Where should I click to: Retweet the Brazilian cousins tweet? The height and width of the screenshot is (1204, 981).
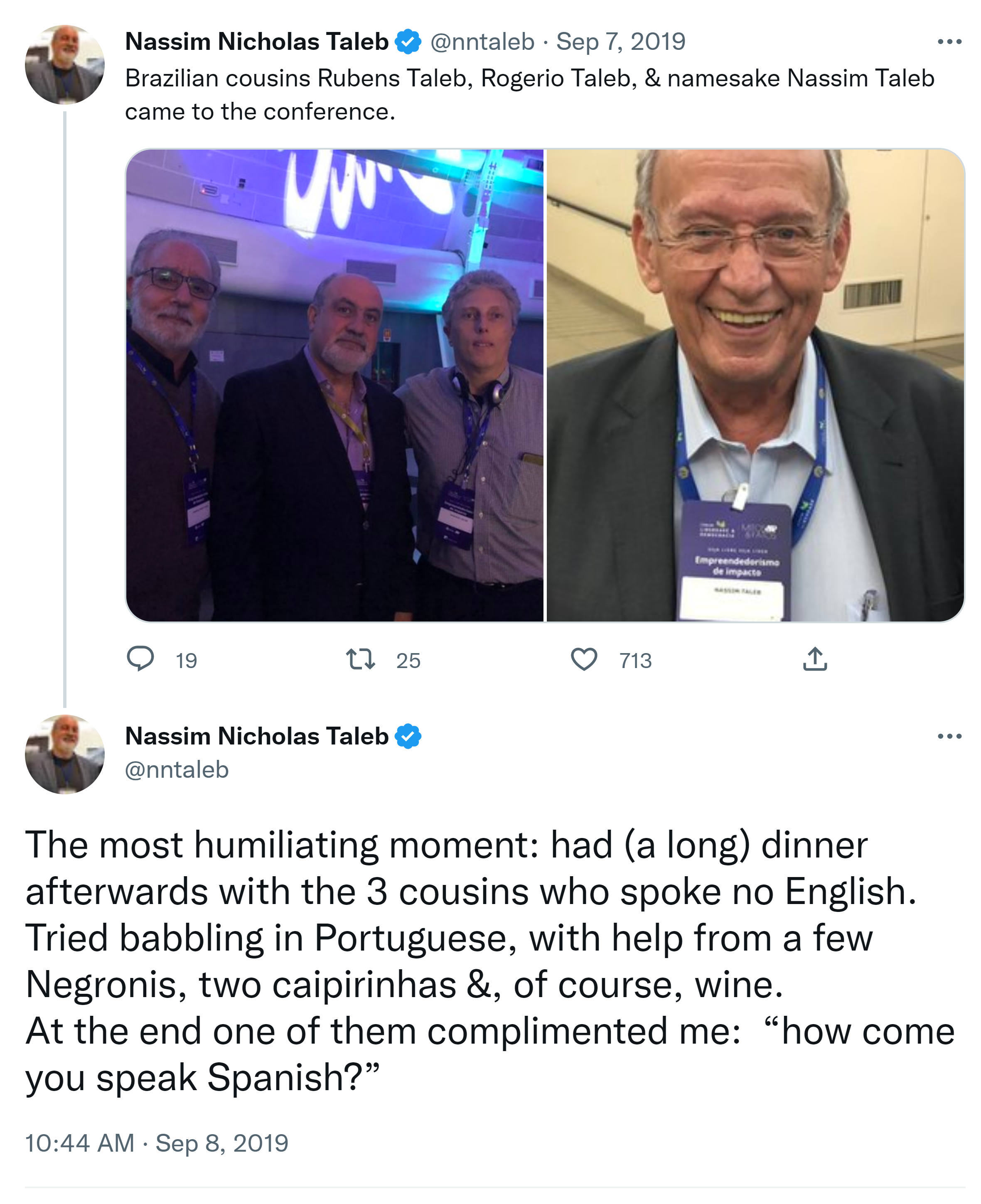click(x=361, y=659)
